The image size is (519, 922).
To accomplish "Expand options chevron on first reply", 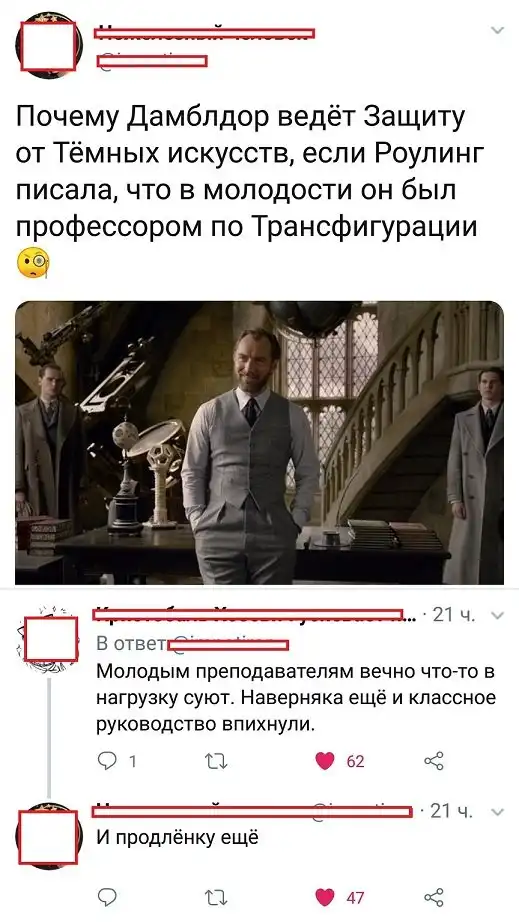I will coord(497,616).
